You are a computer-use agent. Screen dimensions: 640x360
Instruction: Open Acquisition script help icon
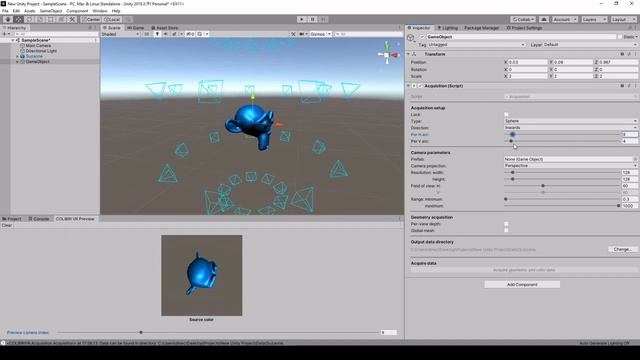622,86
